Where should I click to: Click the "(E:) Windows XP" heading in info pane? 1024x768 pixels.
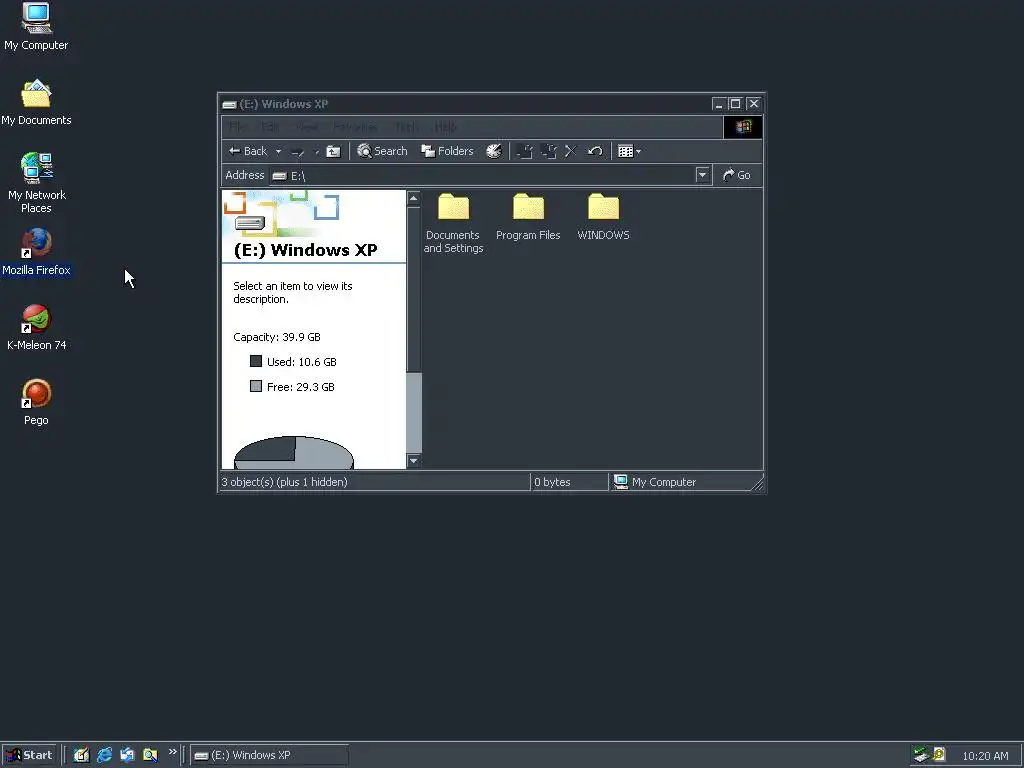306,250
